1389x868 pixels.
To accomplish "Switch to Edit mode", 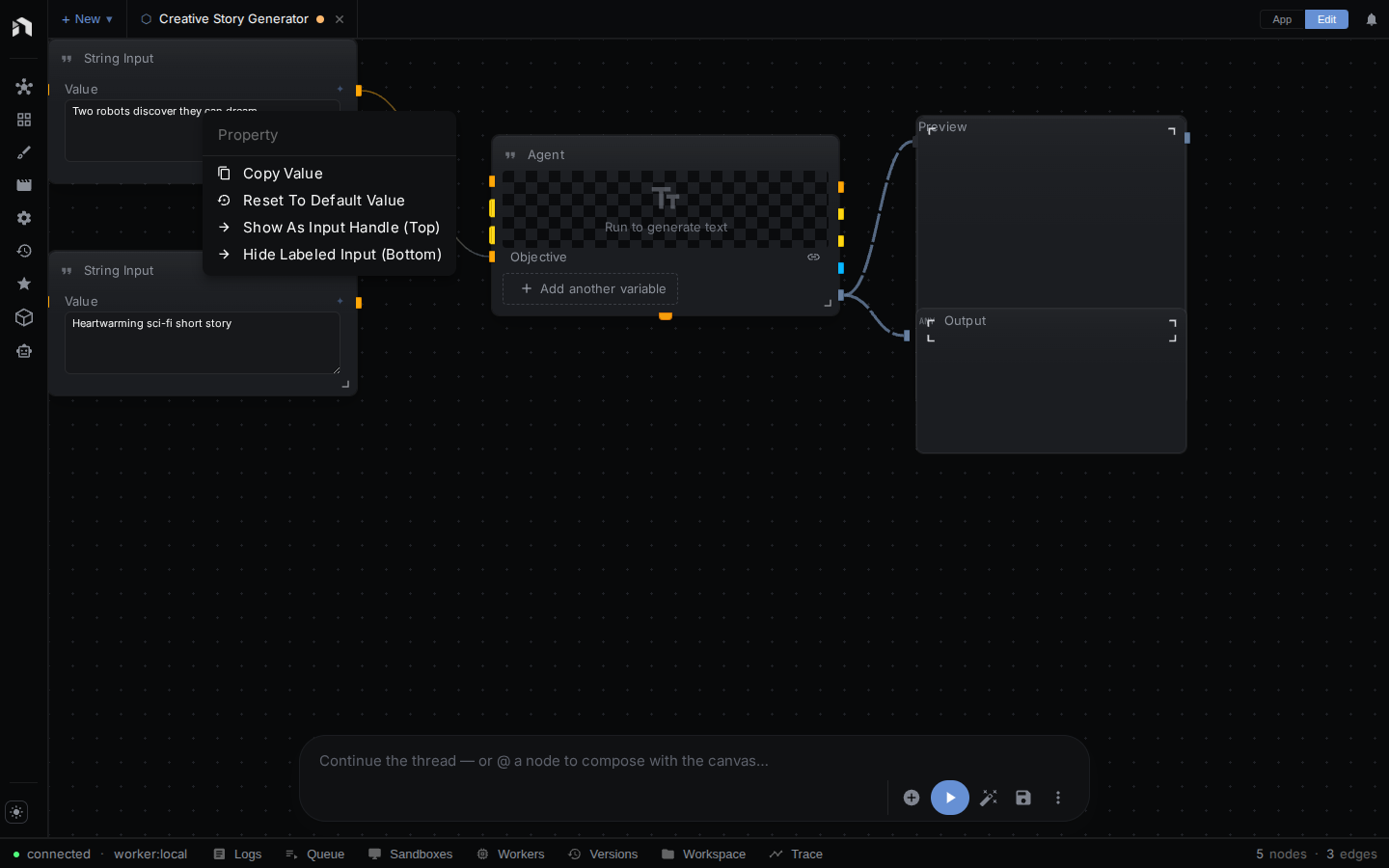I will click(1326, 19).
